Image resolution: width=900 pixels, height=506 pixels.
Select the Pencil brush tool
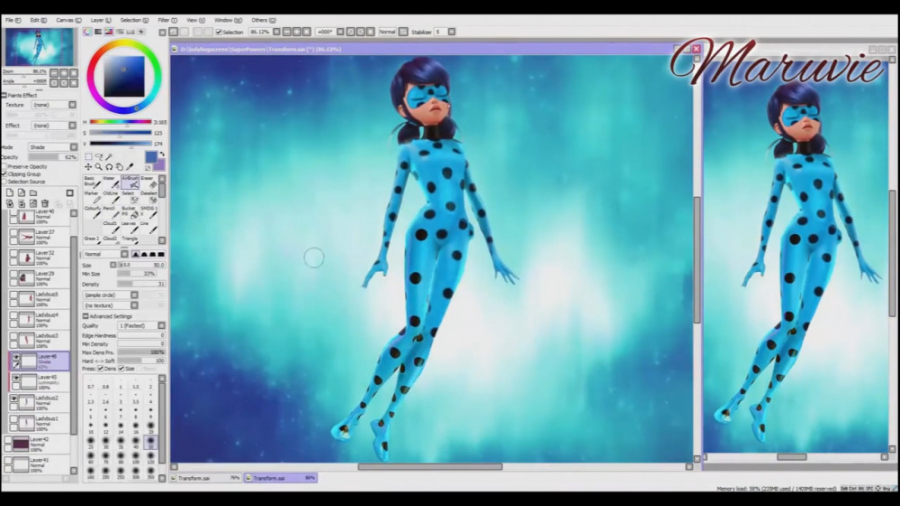pyautogui.click(x=111, y=212)
